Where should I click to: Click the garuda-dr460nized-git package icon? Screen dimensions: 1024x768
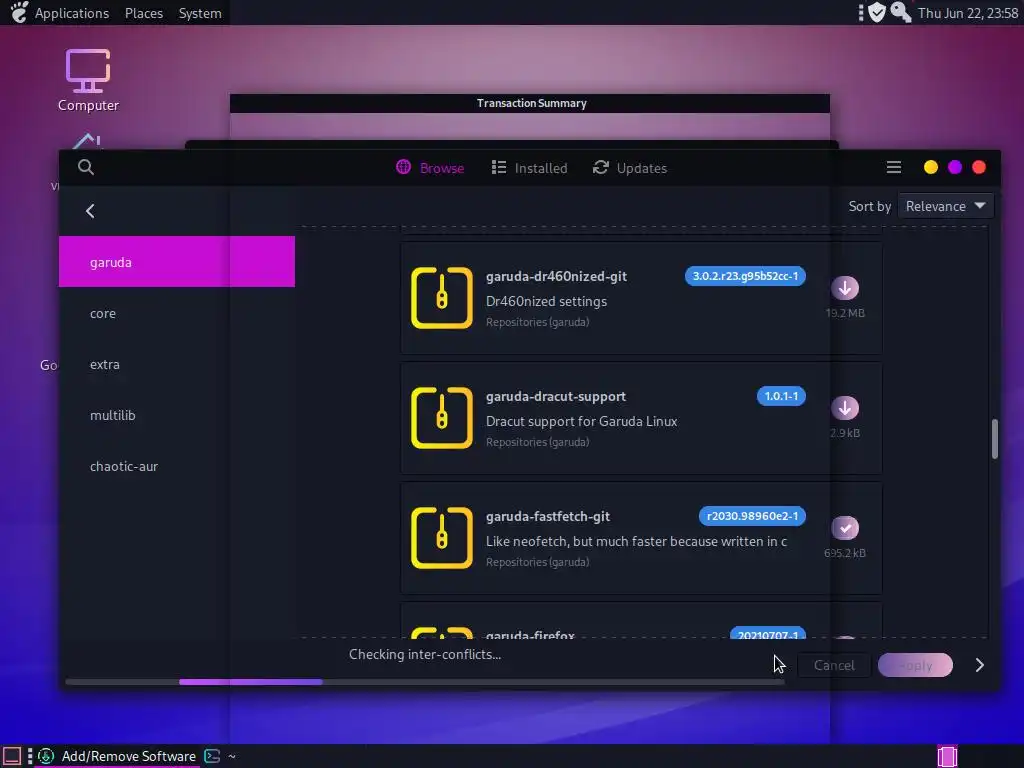point(441,298)
